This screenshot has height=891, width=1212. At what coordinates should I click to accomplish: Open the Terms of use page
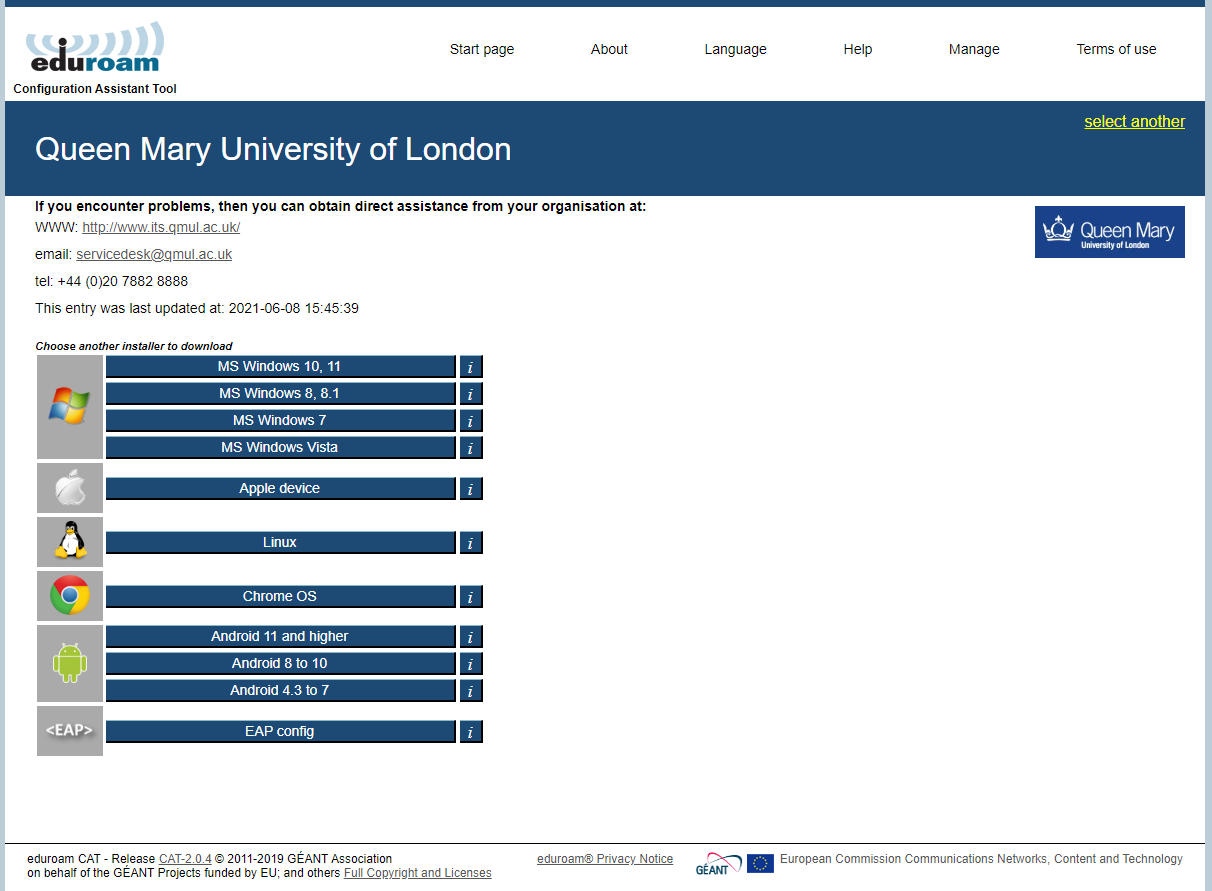click(1116, 49)
